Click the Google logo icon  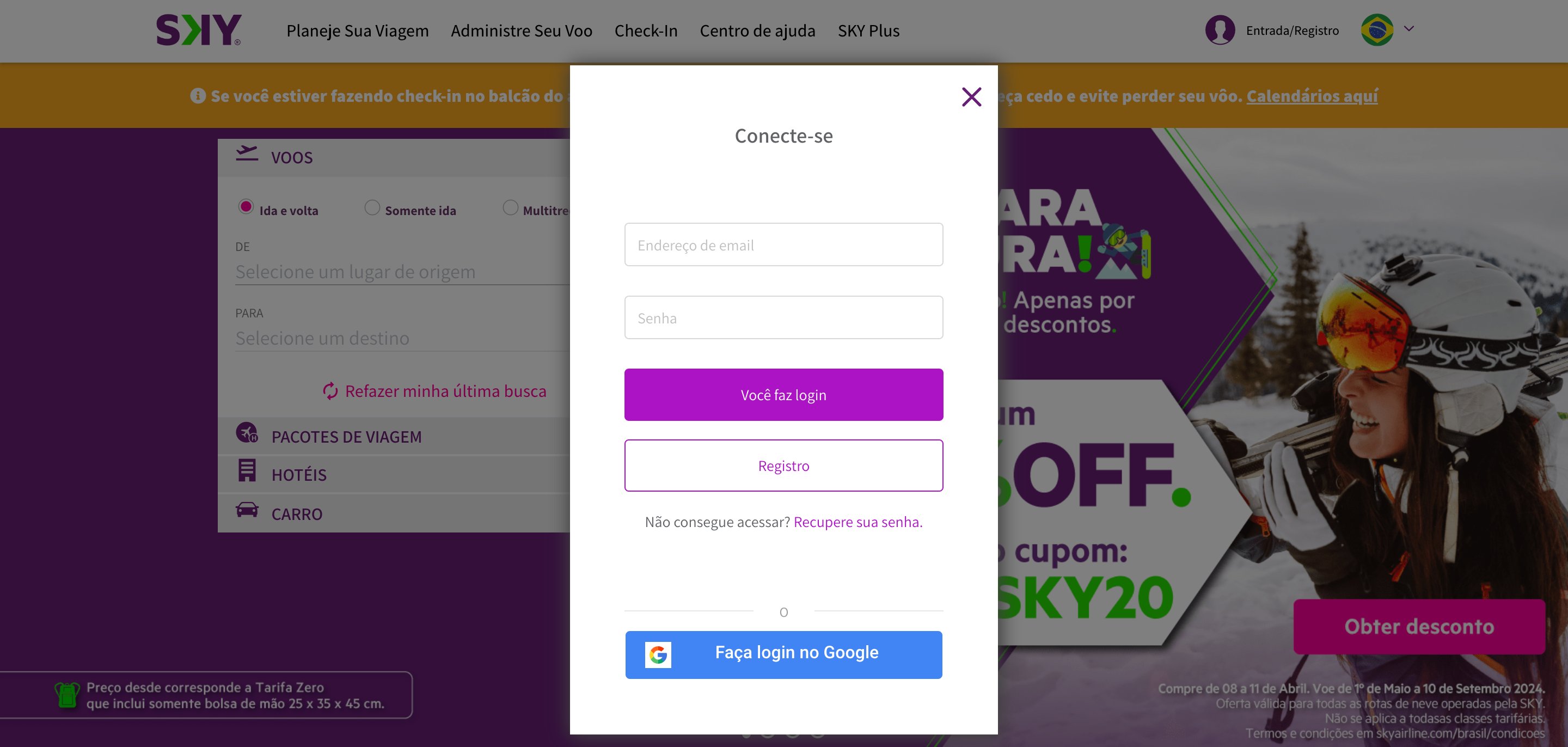coord(658,654)
